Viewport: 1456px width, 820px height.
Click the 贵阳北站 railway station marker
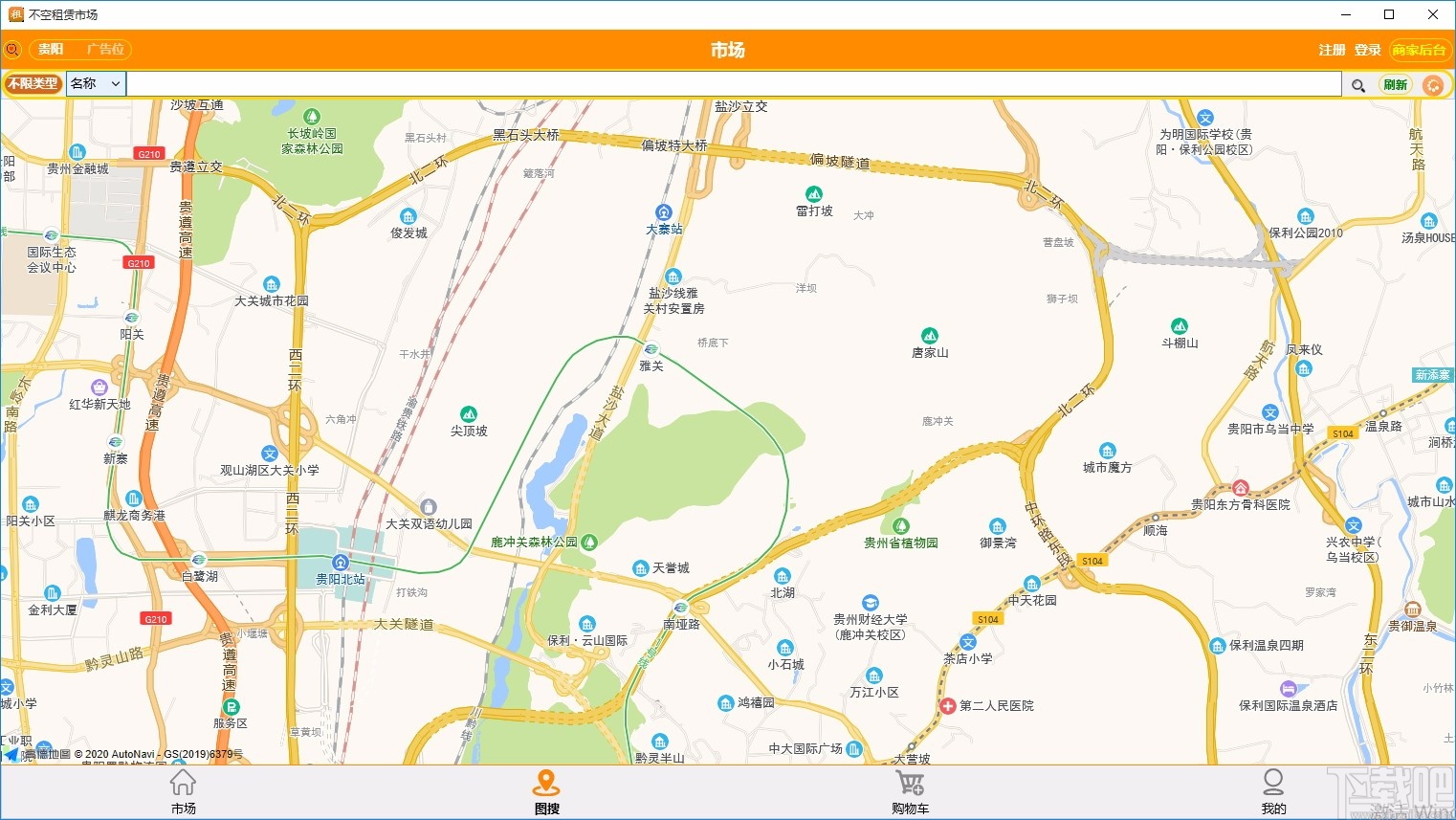341,562
